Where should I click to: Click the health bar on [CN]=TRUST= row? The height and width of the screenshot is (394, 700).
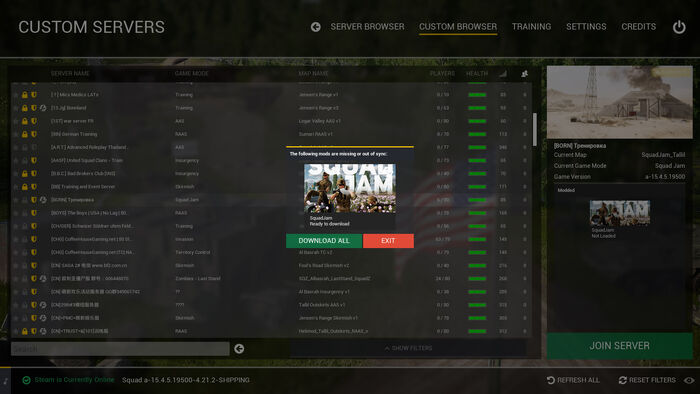[x=477, y=332]
